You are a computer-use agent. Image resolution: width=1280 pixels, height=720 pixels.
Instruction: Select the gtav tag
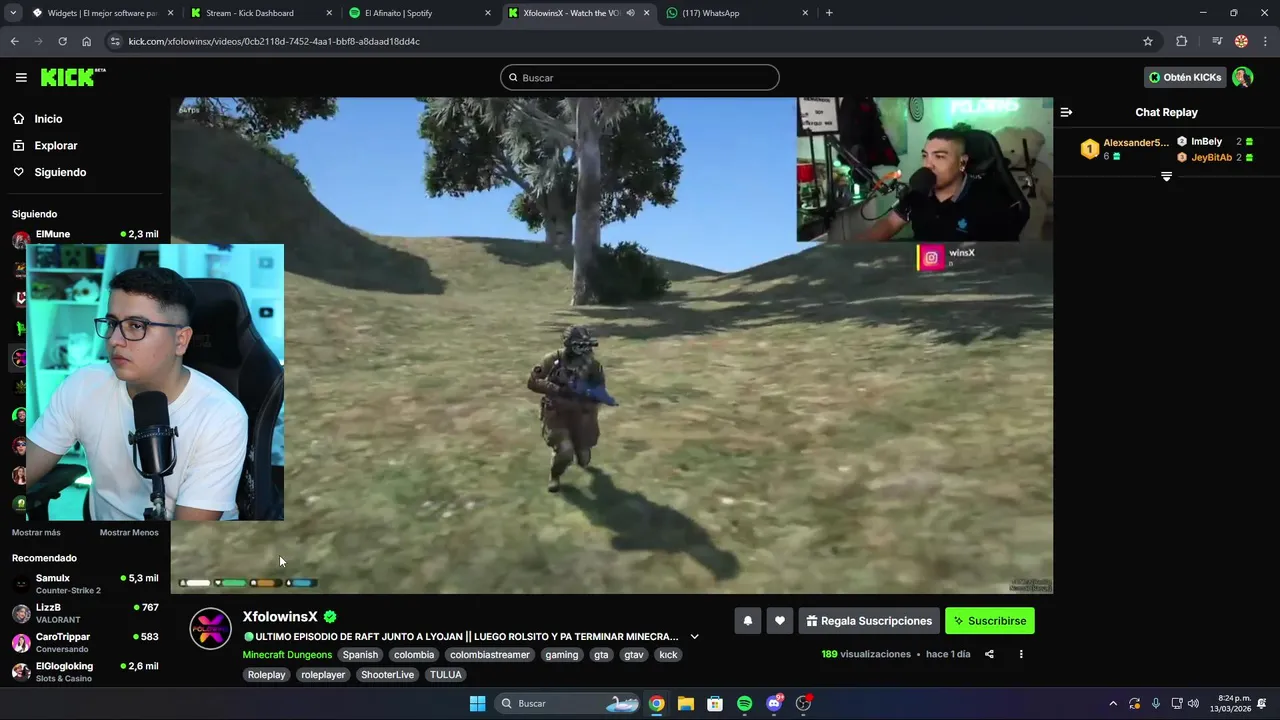634,655
